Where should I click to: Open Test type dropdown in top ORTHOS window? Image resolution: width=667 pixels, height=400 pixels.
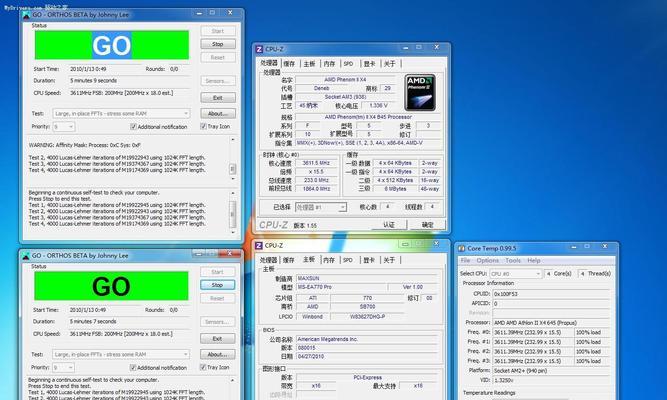click(x=121, y=114)
